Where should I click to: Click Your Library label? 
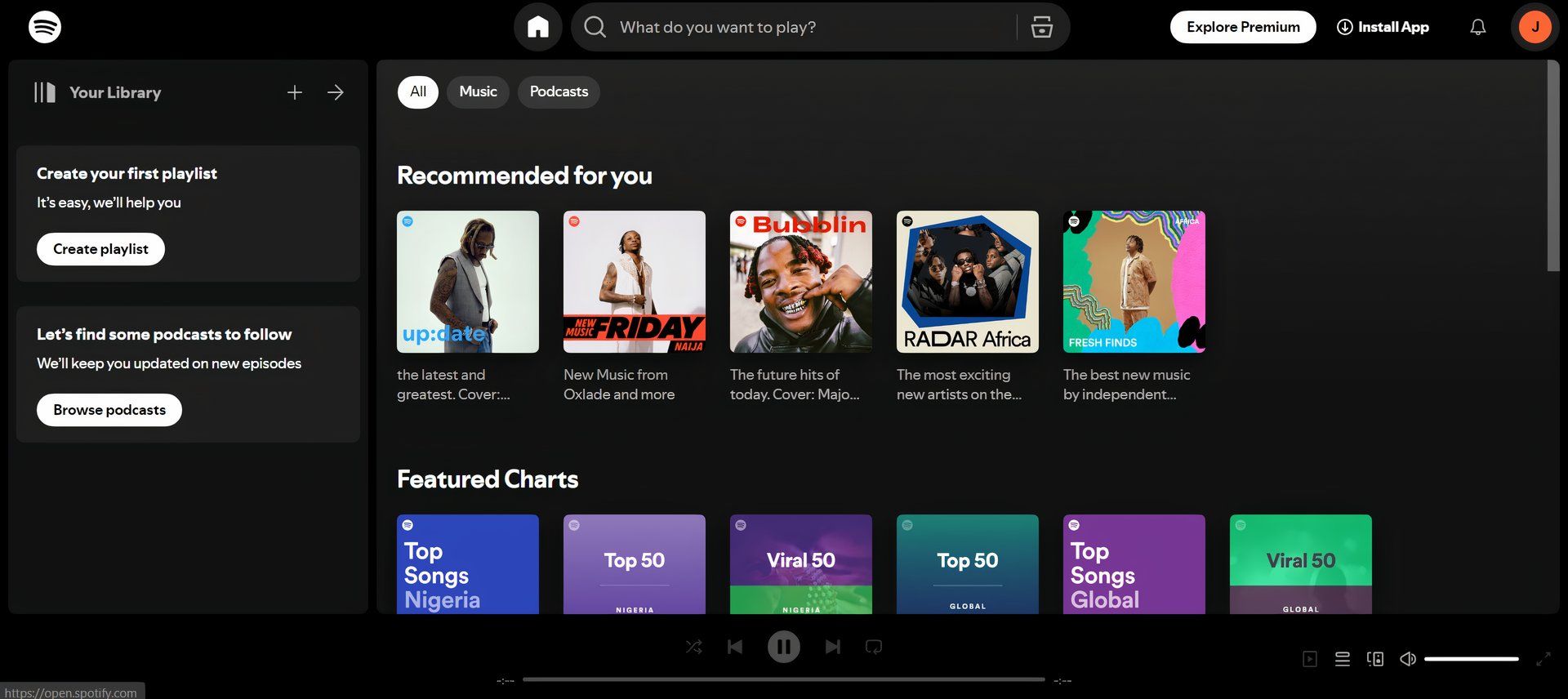coord(115,92)
